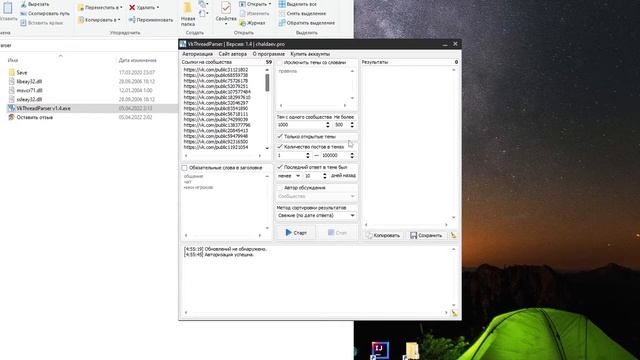Click the down arrow of the links list scrollbar
Viewport: 640px width, 360px height.
tap(267, 148)
